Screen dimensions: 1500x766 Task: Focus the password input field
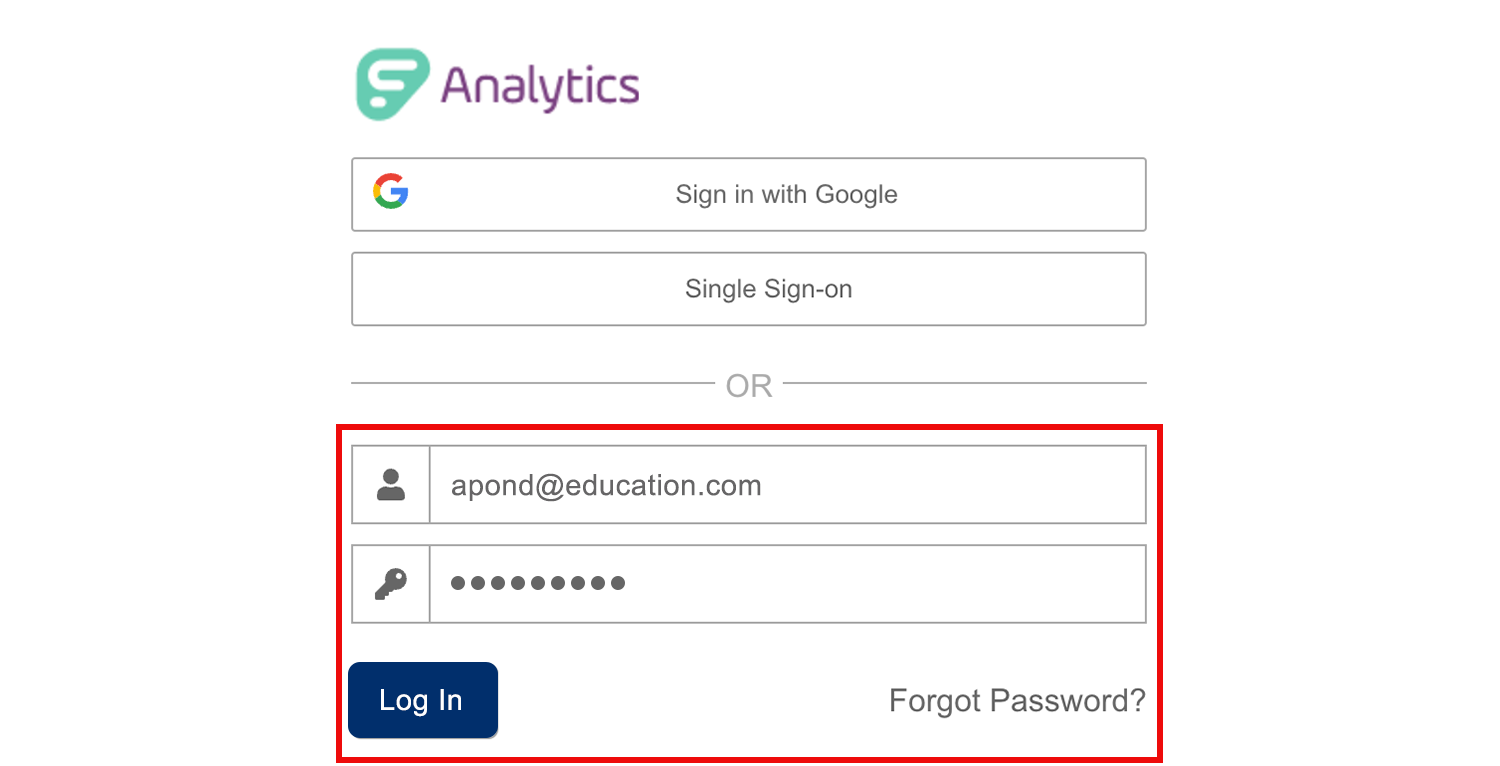pyautogui.click(x=788, y=584)
